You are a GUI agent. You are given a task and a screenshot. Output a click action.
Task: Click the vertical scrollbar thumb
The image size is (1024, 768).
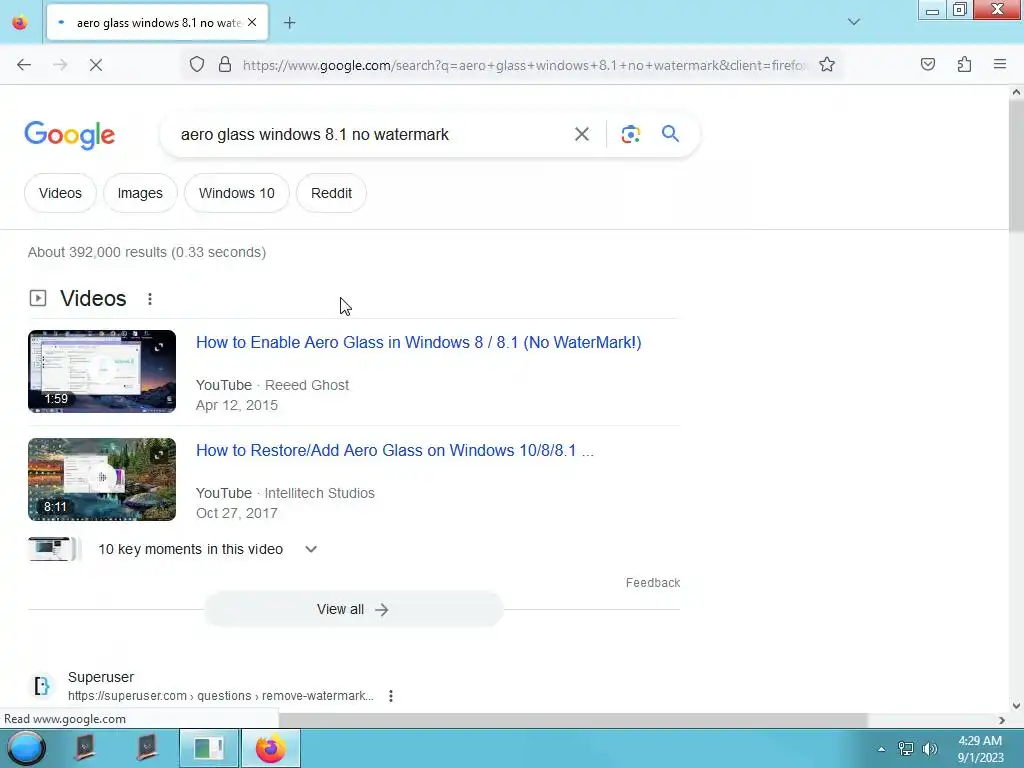[x=1016, y=166]
